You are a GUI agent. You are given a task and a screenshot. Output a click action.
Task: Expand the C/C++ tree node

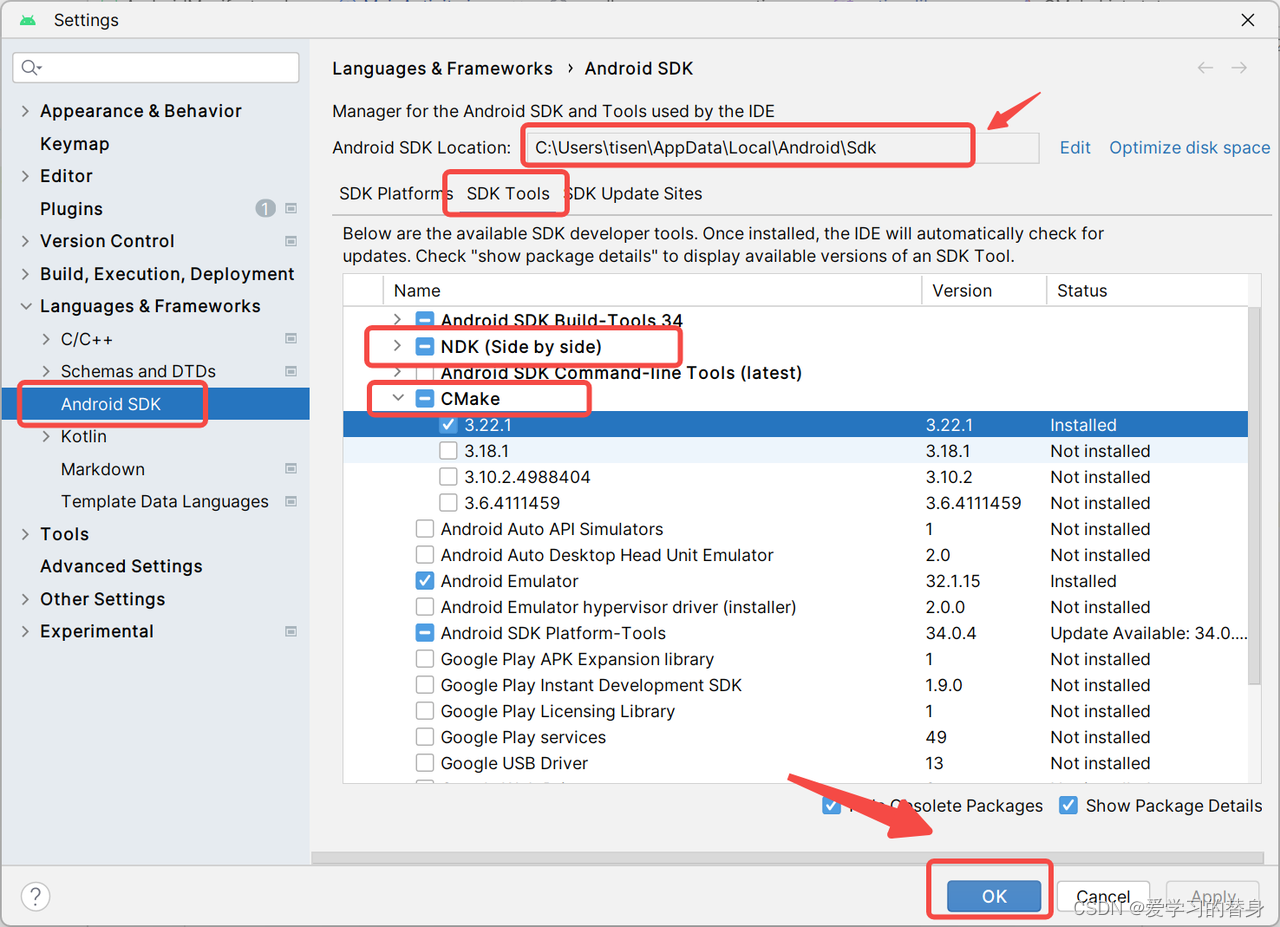tap(46, 339)
